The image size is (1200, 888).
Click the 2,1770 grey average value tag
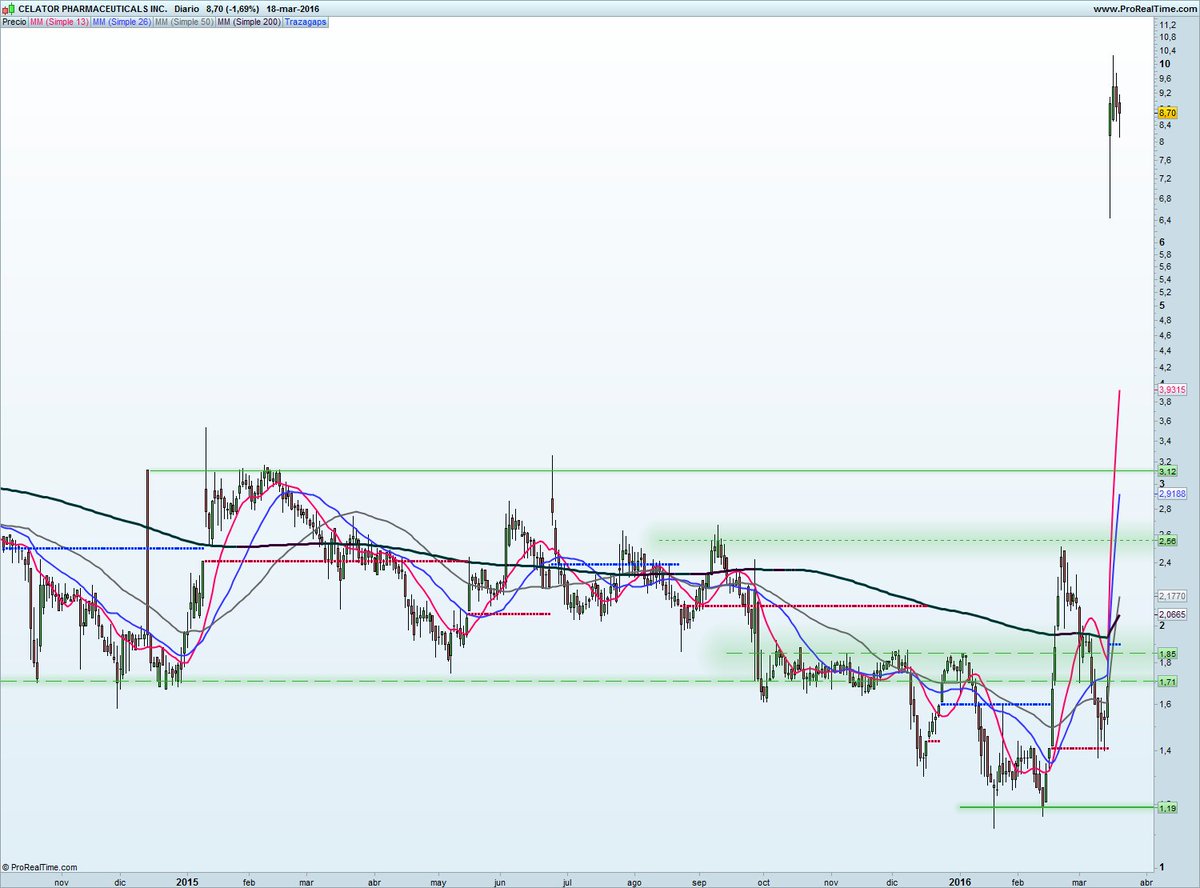(1171, 595)
